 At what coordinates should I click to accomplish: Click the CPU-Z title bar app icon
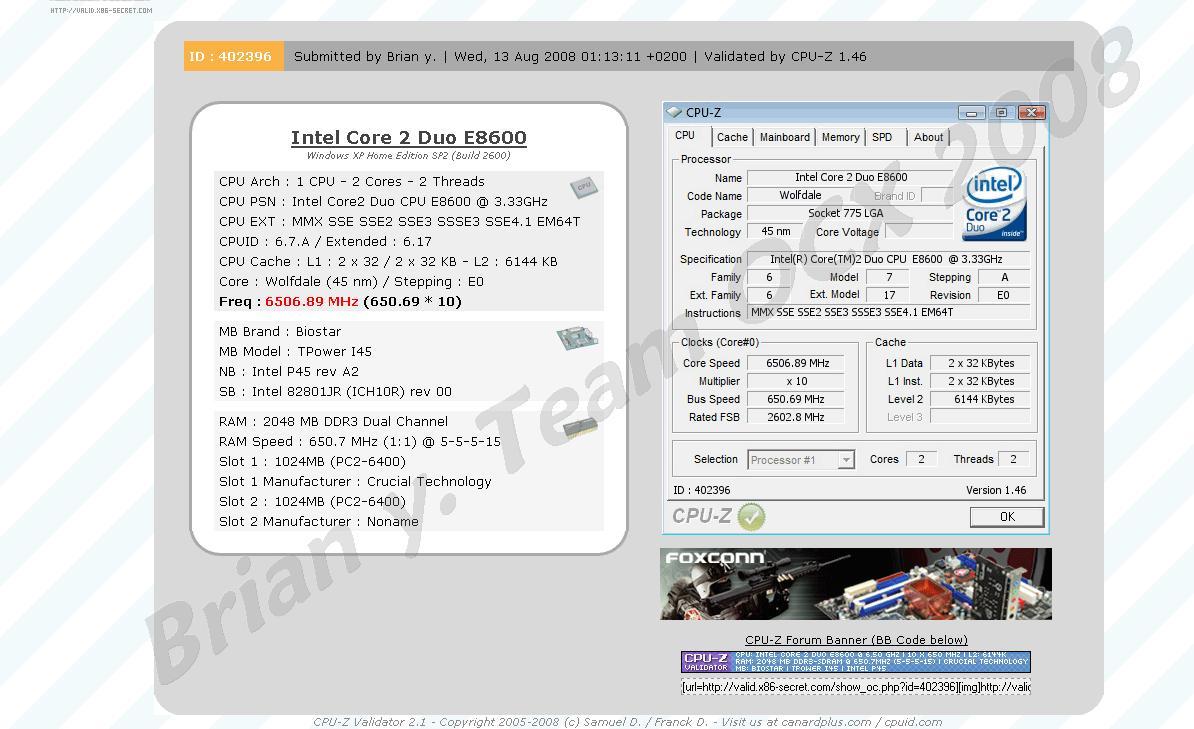(x=674, y=112)
